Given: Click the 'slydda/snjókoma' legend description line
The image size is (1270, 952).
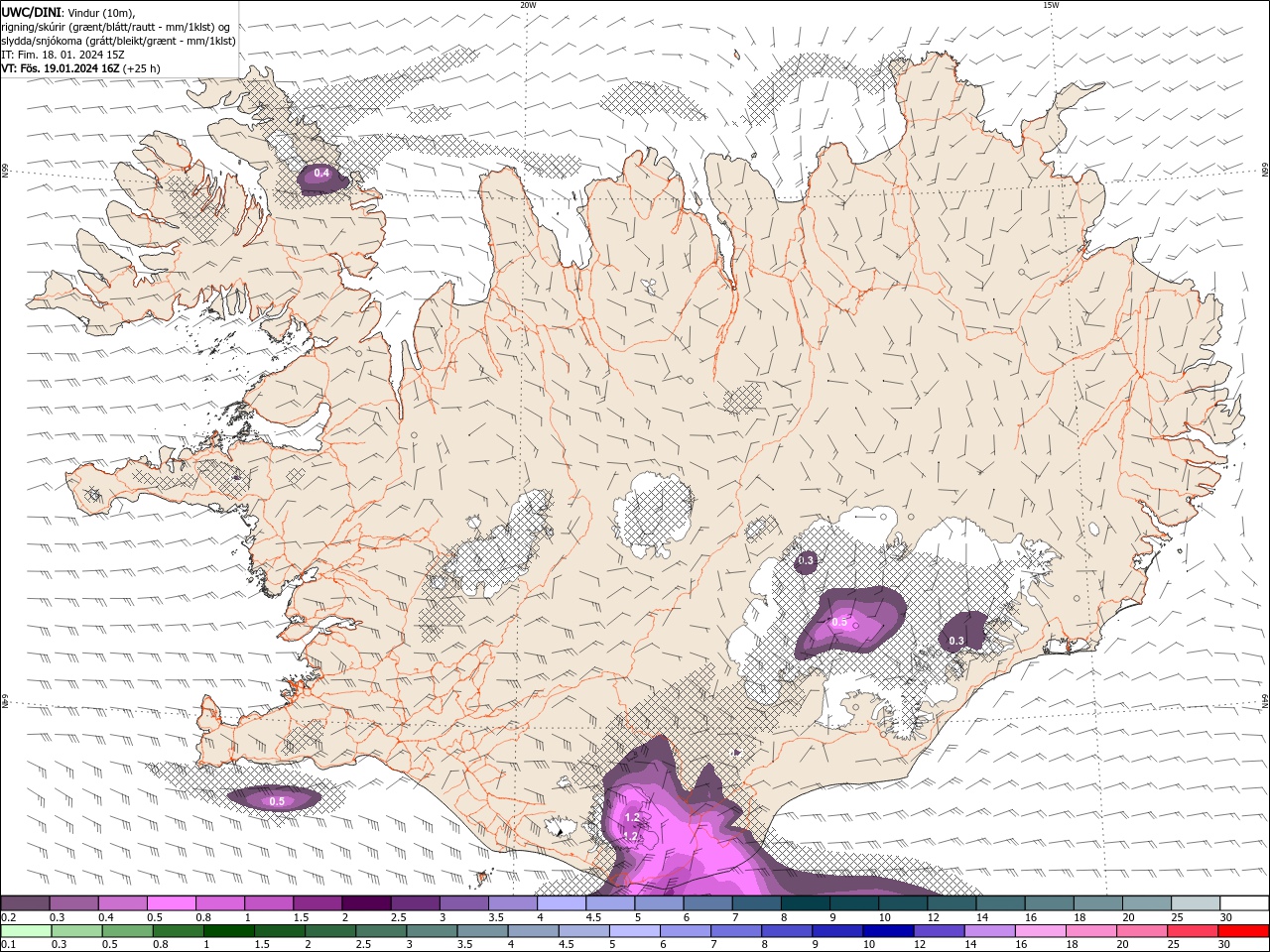Looking at the screenshot, I should point(119,41).
